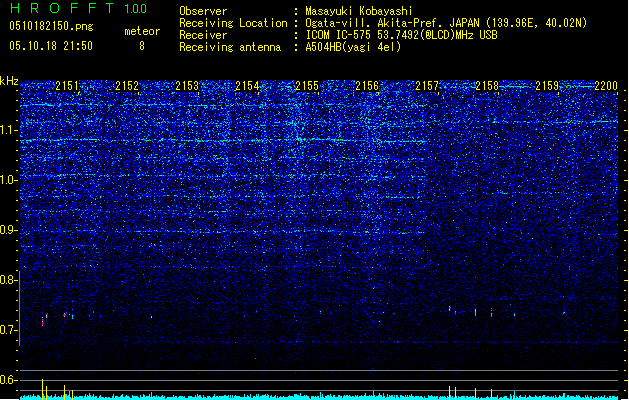This screenshot has height=400, width=629.
Task: Click the Receiving Location label
Action: point(233,23)
